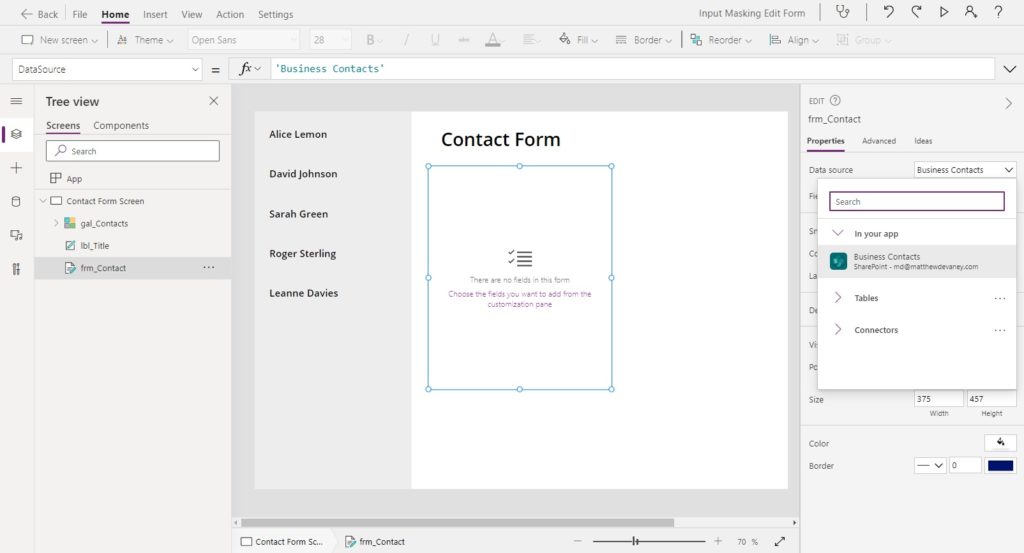
Task: Switch to the Ideas tab
Action: (x=923, y=141)
